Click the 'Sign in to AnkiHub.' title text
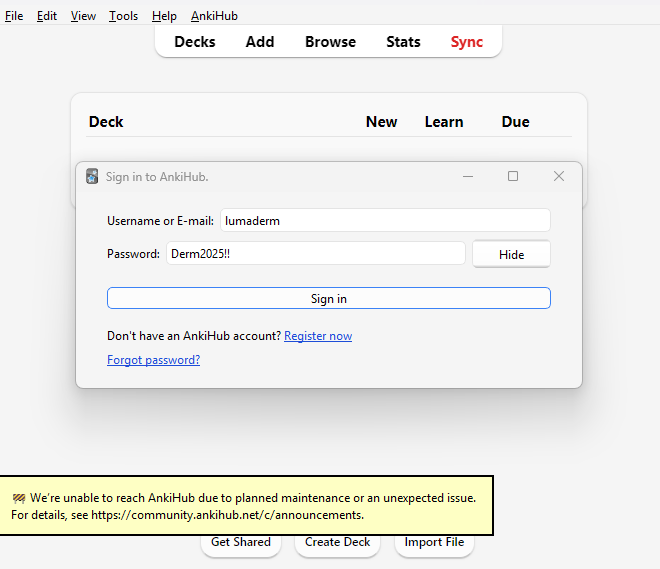This screenshot has width=660, height=569. tap(157, 177)
